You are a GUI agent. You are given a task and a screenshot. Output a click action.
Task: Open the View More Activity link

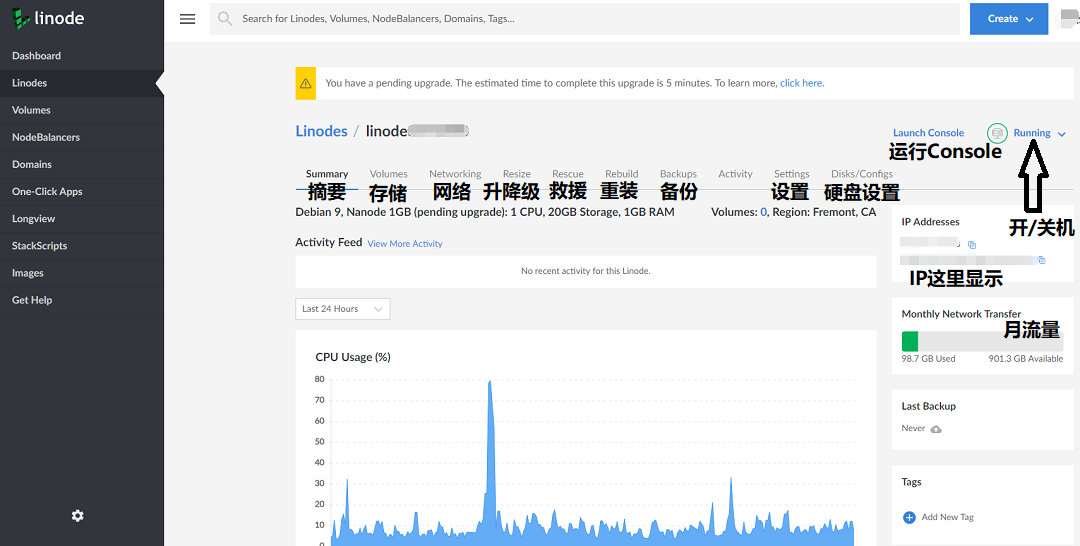click(405, 244)
